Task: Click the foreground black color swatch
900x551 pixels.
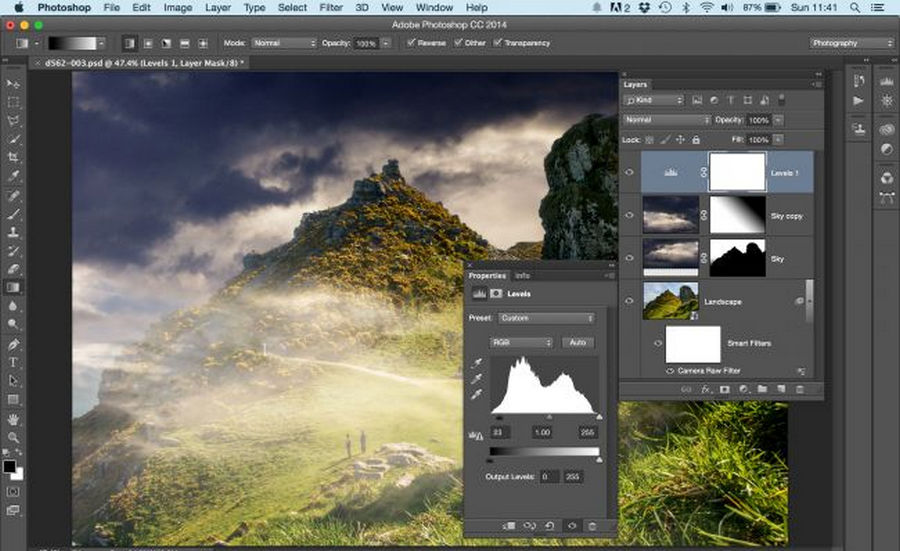Action: coord(9,467)
